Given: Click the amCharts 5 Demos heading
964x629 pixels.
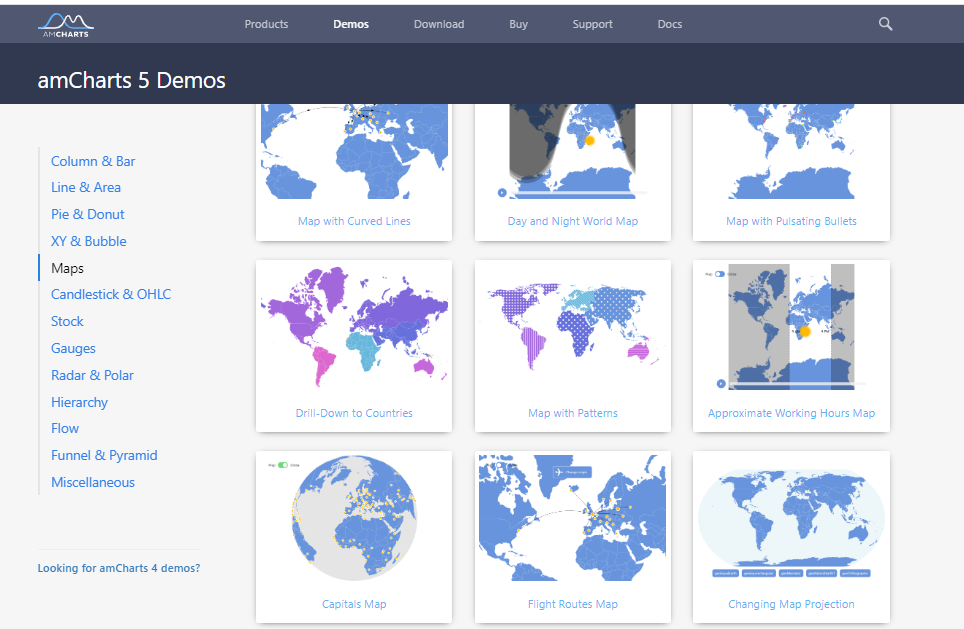Looking at the screenshot, I should pos(132,81).
